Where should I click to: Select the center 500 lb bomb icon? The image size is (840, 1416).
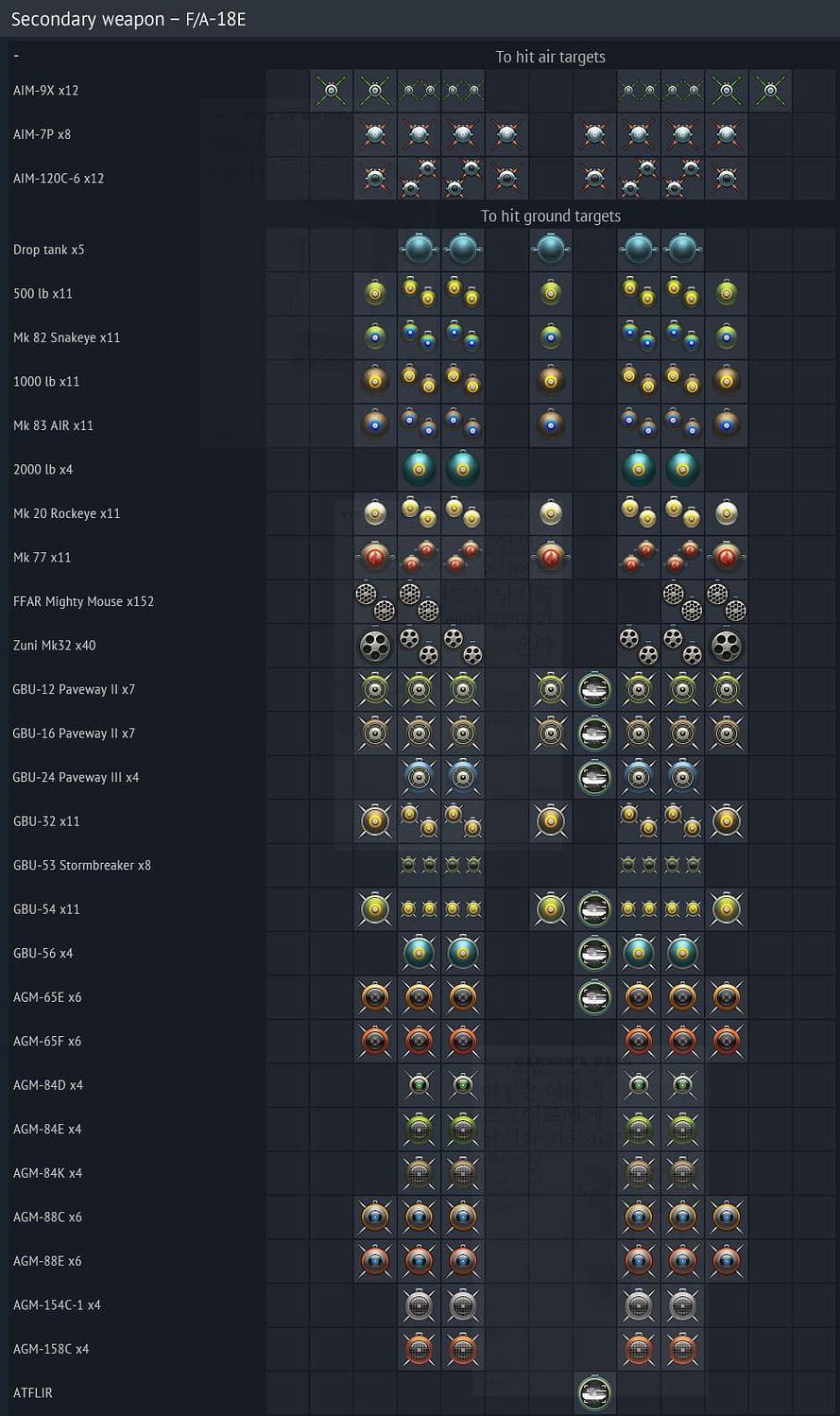(x=551, y=294)
